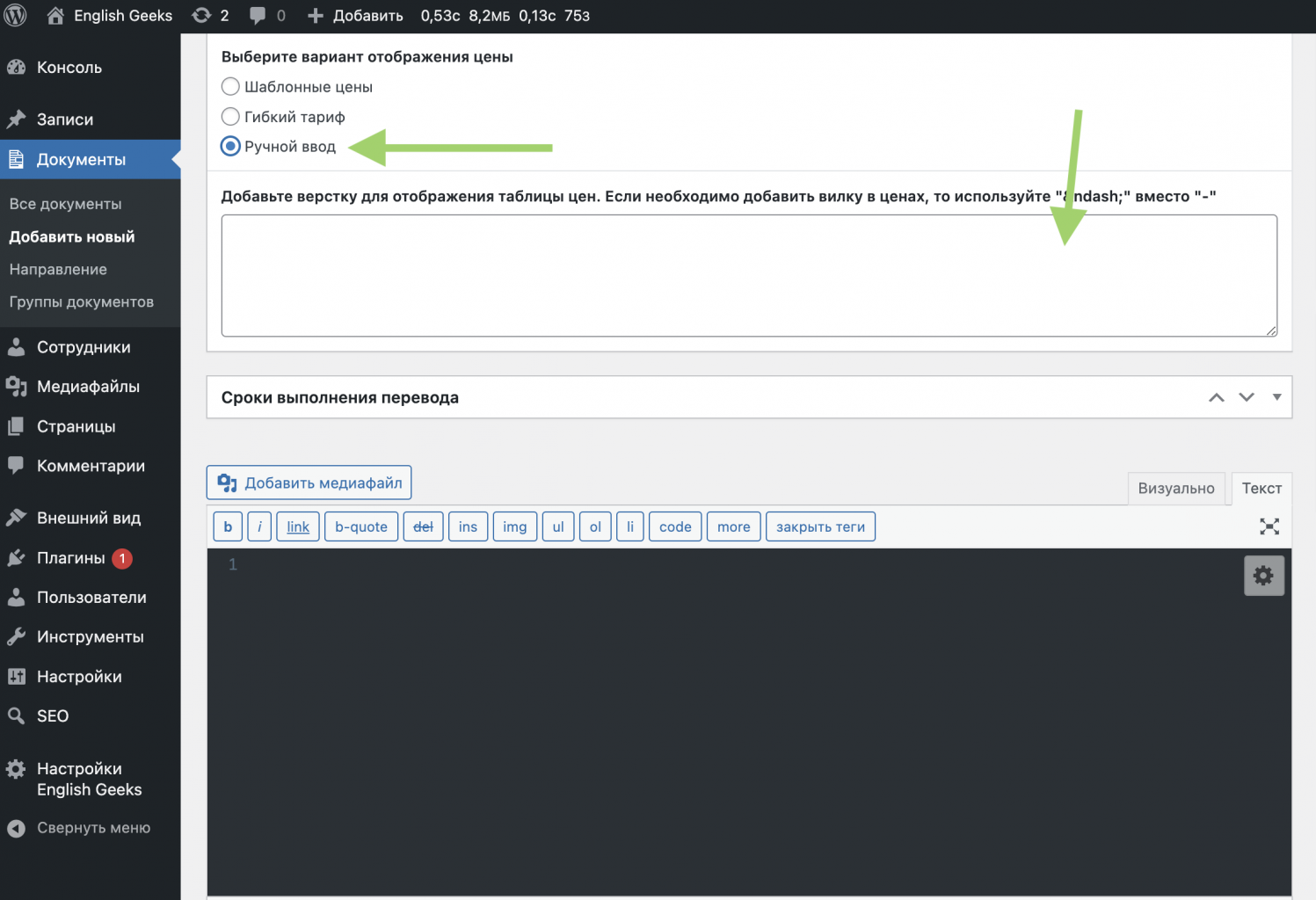Switch to the Текст editor tab
The width and height of the screenshot is (1316, 900).
(1261, 489)
